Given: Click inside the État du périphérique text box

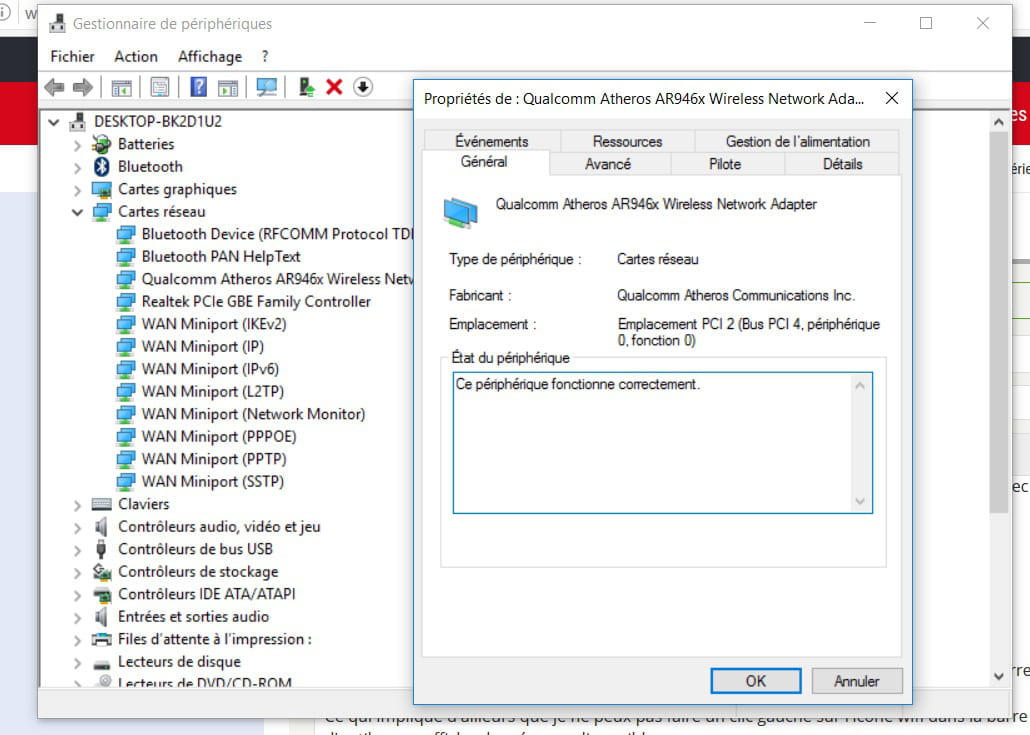Looking at the screenshot, I should pyautogui.click(x=662, y=443).
